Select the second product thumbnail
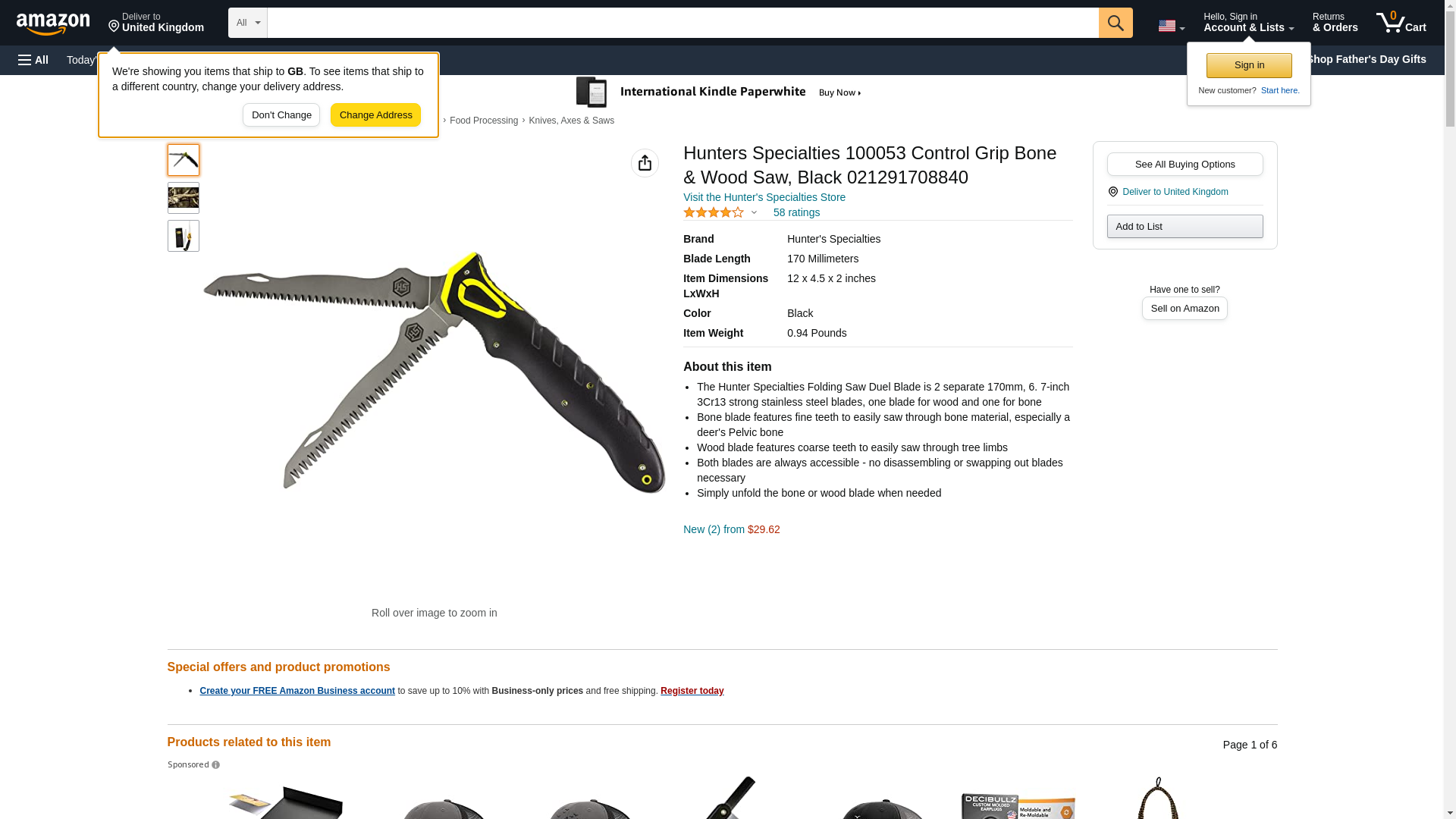This screenshot has height=819, width=1456. click(184, 198)
